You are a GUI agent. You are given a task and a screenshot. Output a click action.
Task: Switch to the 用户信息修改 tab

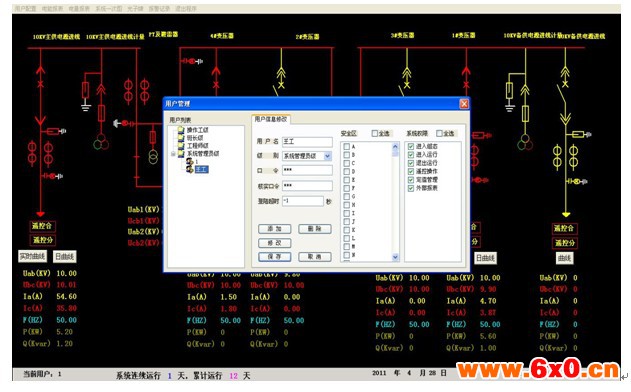pos(271,119)
